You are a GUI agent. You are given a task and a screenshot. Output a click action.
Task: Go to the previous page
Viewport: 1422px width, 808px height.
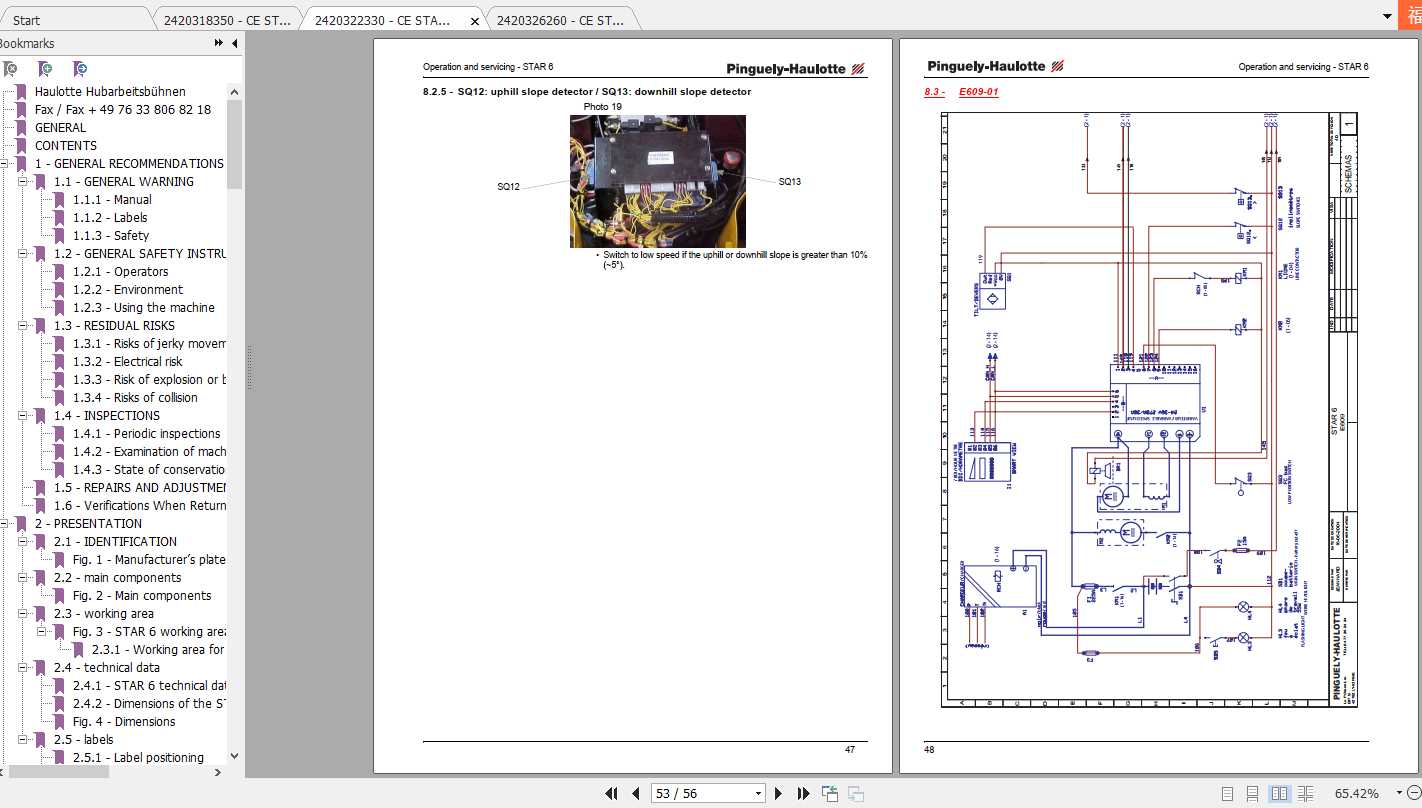click(x=635, y=794)
